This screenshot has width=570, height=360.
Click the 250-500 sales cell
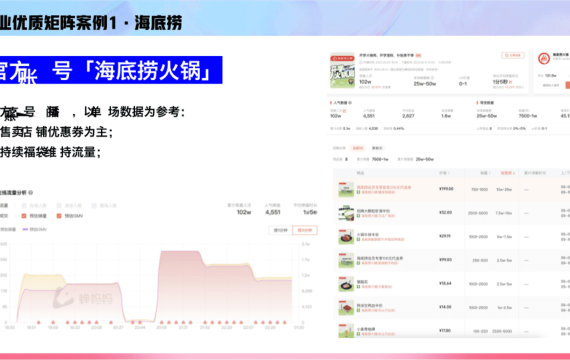point(480,260)
